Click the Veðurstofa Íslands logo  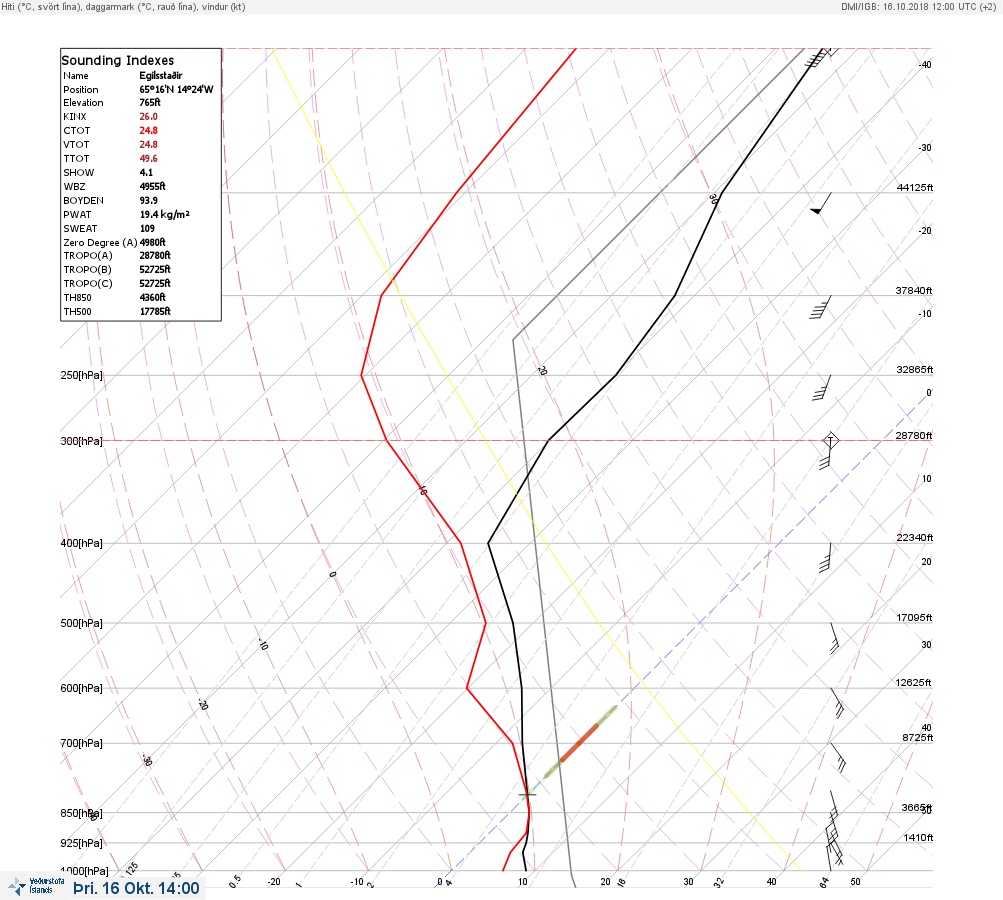[36, 887]
